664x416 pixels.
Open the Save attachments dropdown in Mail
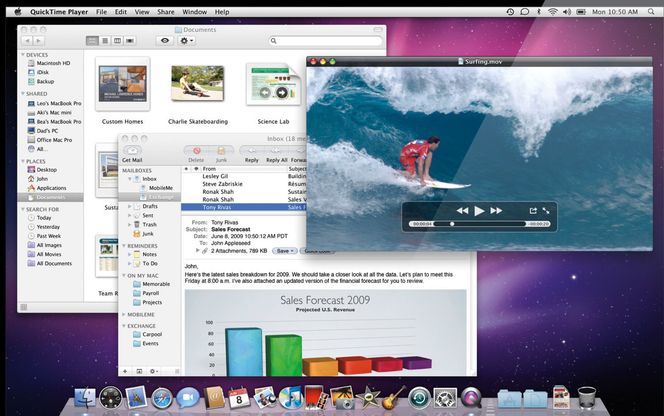(285, 251)
